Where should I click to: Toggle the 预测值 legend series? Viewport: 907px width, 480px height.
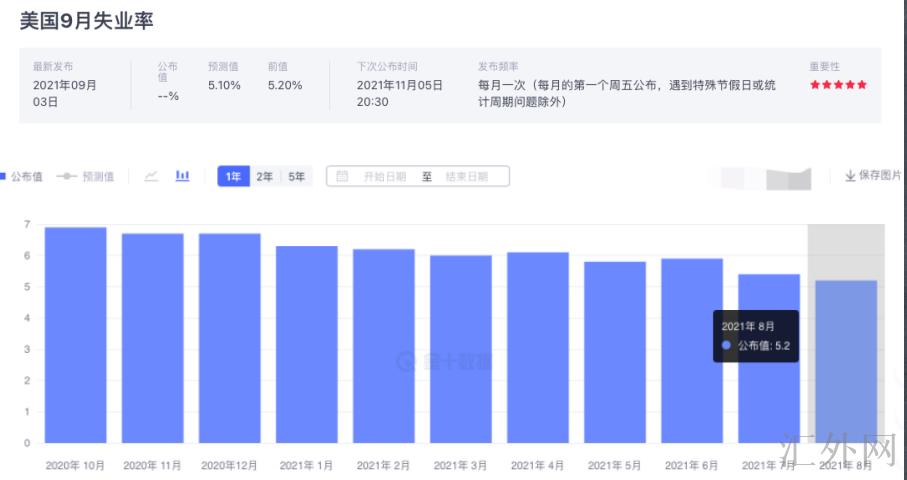point(86,176)
